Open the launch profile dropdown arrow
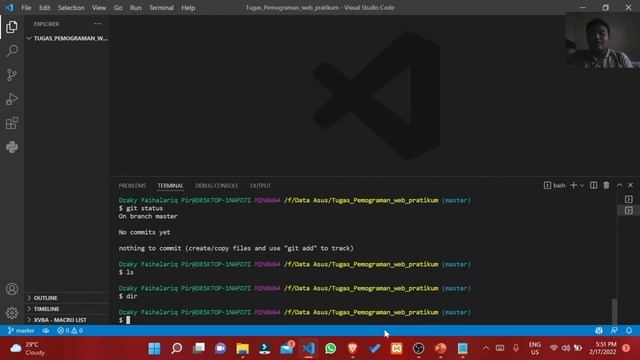 582,186
